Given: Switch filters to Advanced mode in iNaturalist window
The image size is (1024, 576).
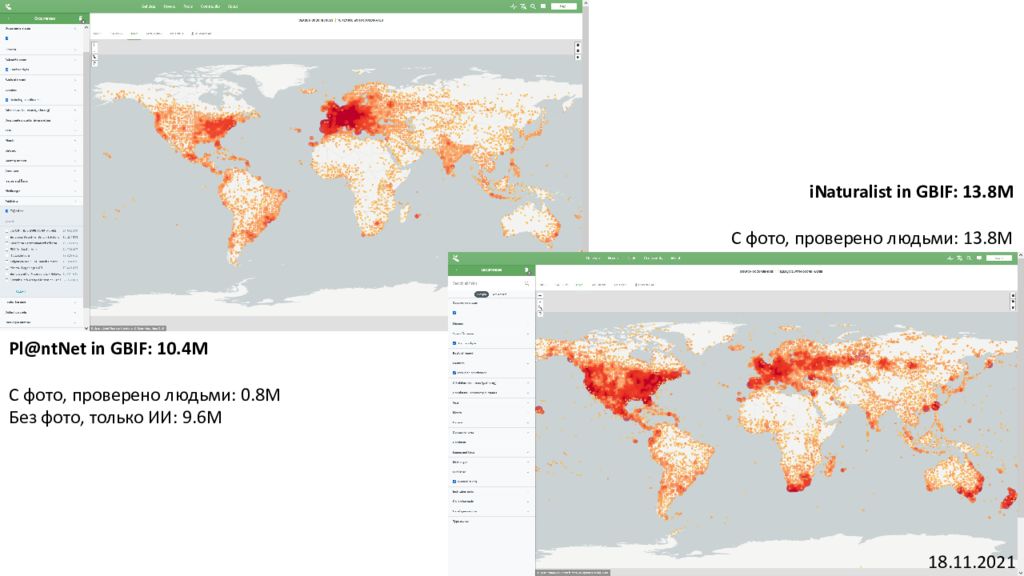Looking at the screenshot, I should point(499,295).
